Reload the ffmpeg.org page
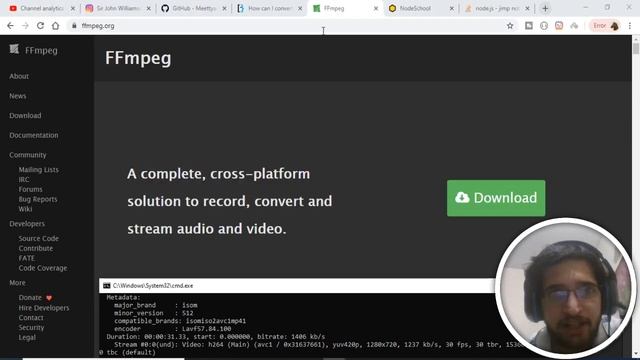 point(40,26)
